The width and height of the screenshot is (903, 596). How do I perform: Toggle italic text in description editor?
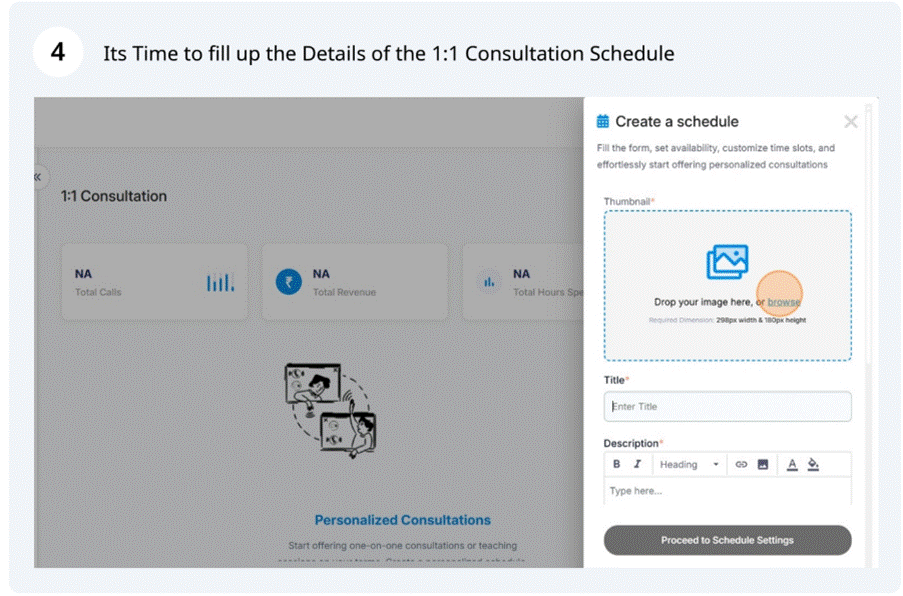pyautogui.click(x=637, y=464)
